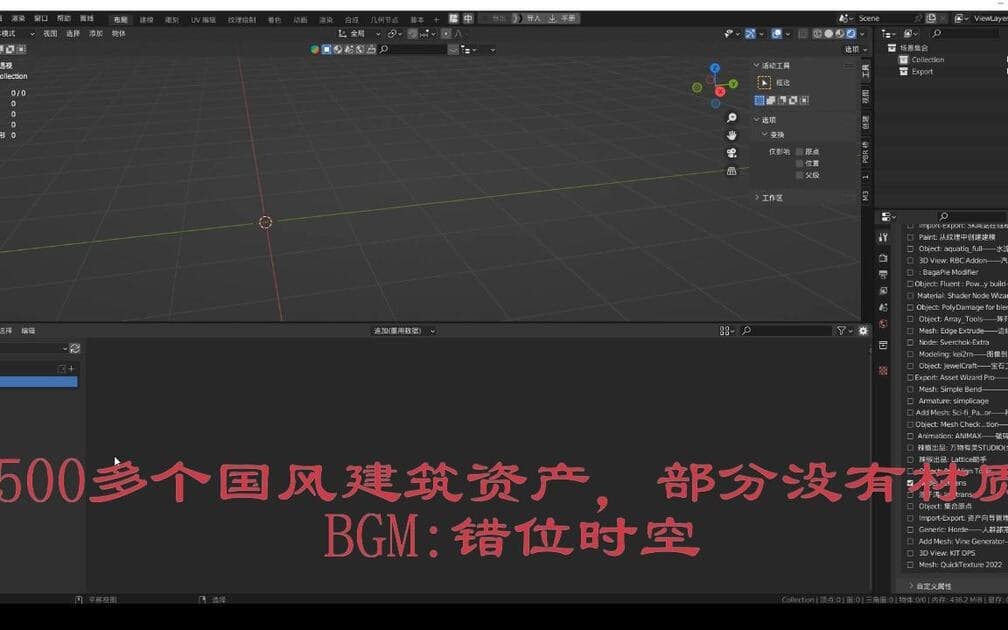This screenshot has height=630, width=1008.
Task: Click the red X axis on navigation gizmo
Action: pos(720,91)
